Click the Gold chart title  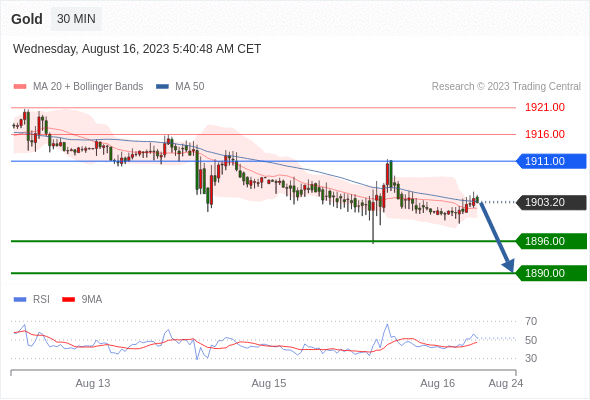point(27,19)
